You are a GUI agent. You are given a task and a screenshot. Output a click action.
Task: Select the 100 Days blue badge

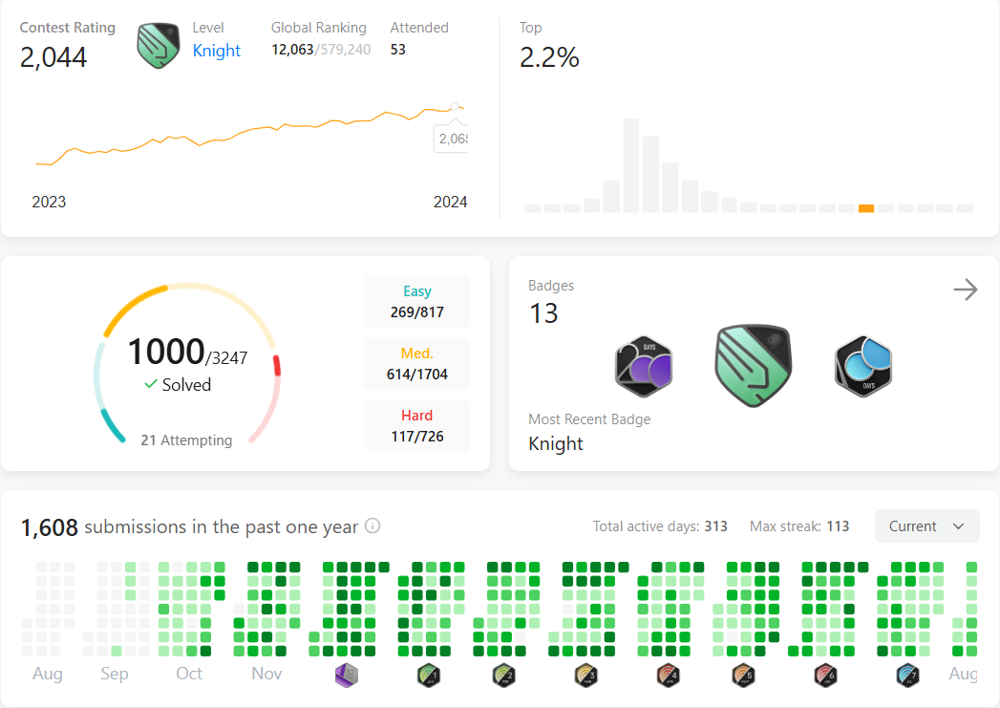point(863,365)
